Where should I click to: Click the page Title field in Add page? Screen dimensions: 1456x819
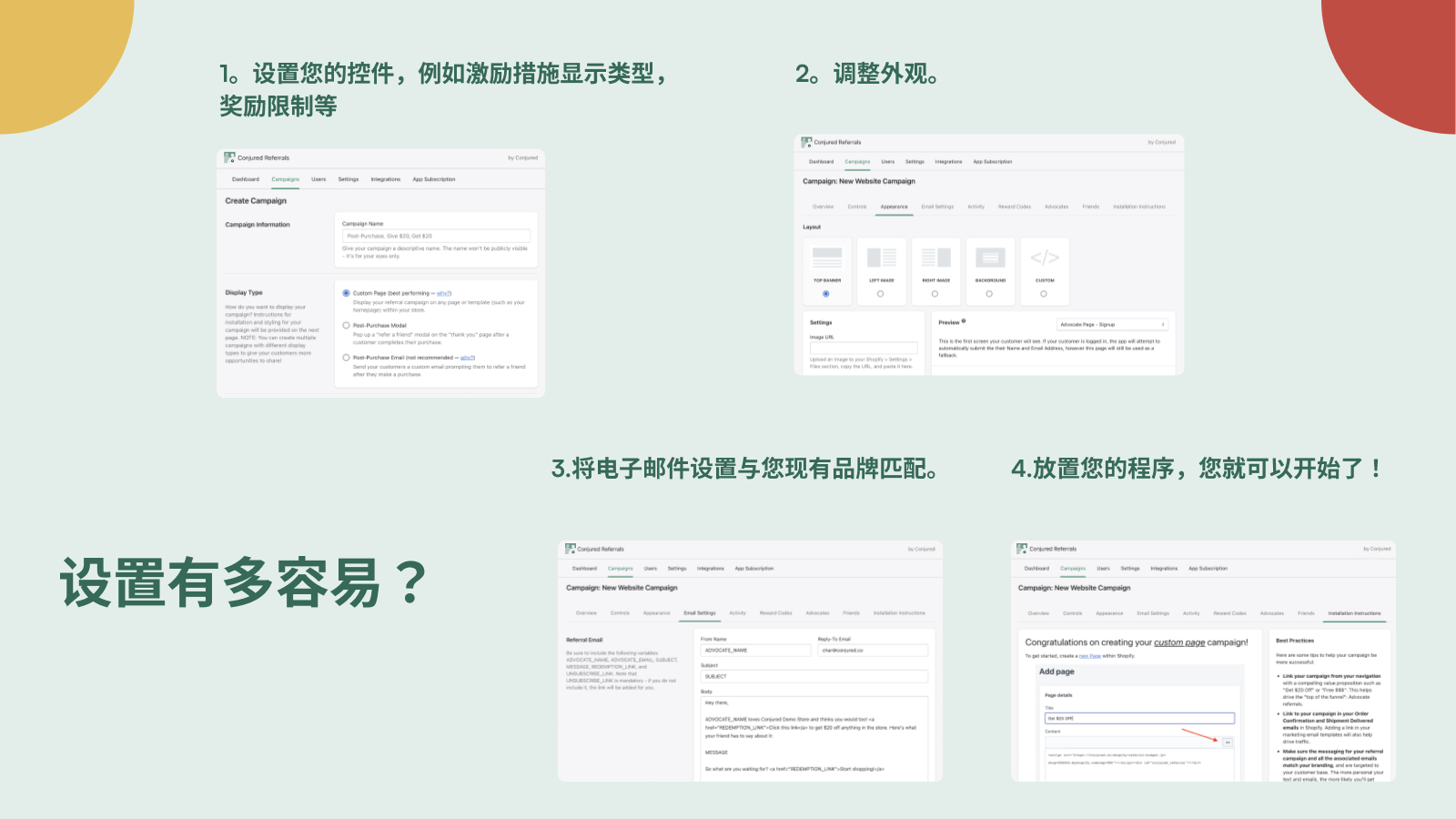[x=1139, y=718]
